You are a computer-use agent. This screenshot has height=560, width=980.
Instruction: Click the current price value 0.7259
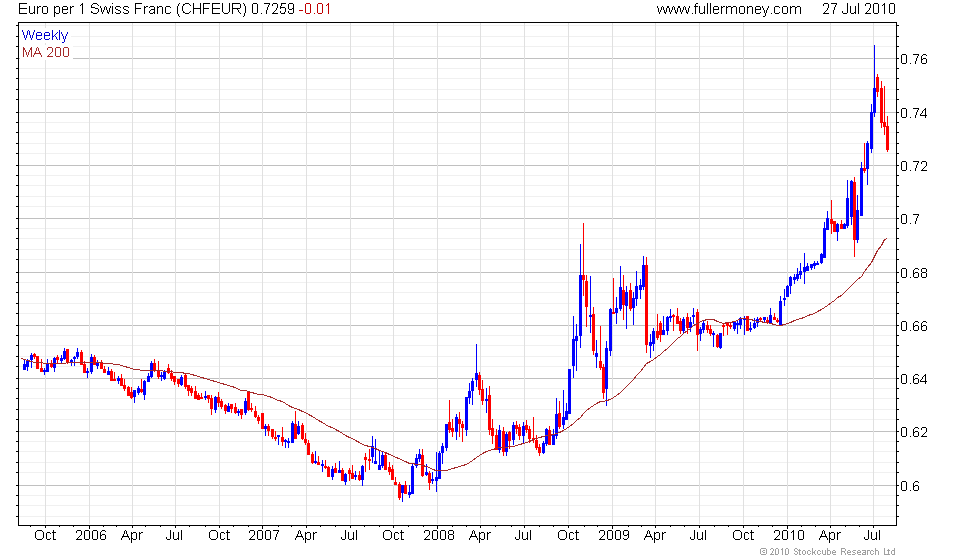click(272, 9)
